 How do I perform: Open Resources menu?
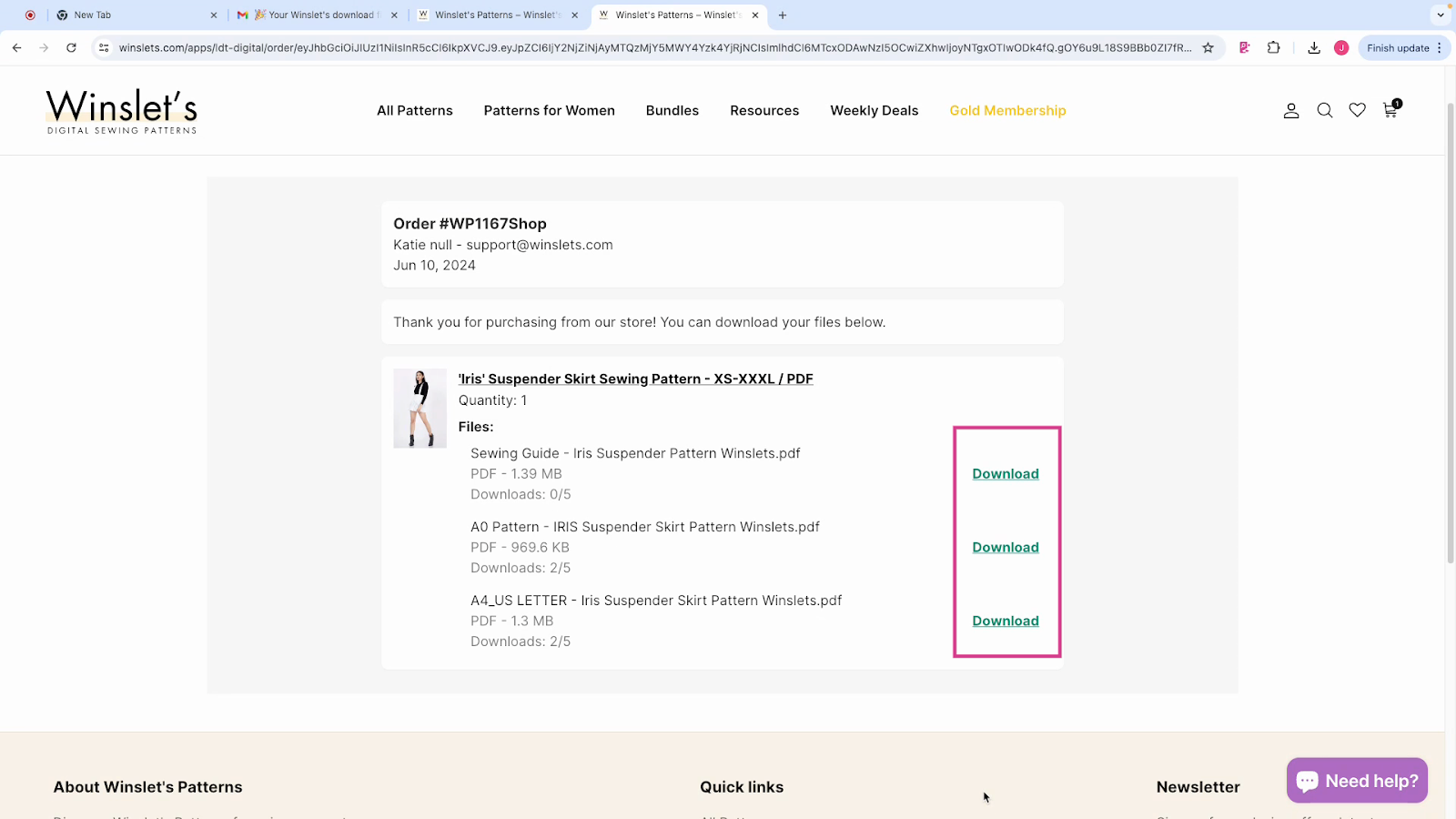tap(764, 110)
